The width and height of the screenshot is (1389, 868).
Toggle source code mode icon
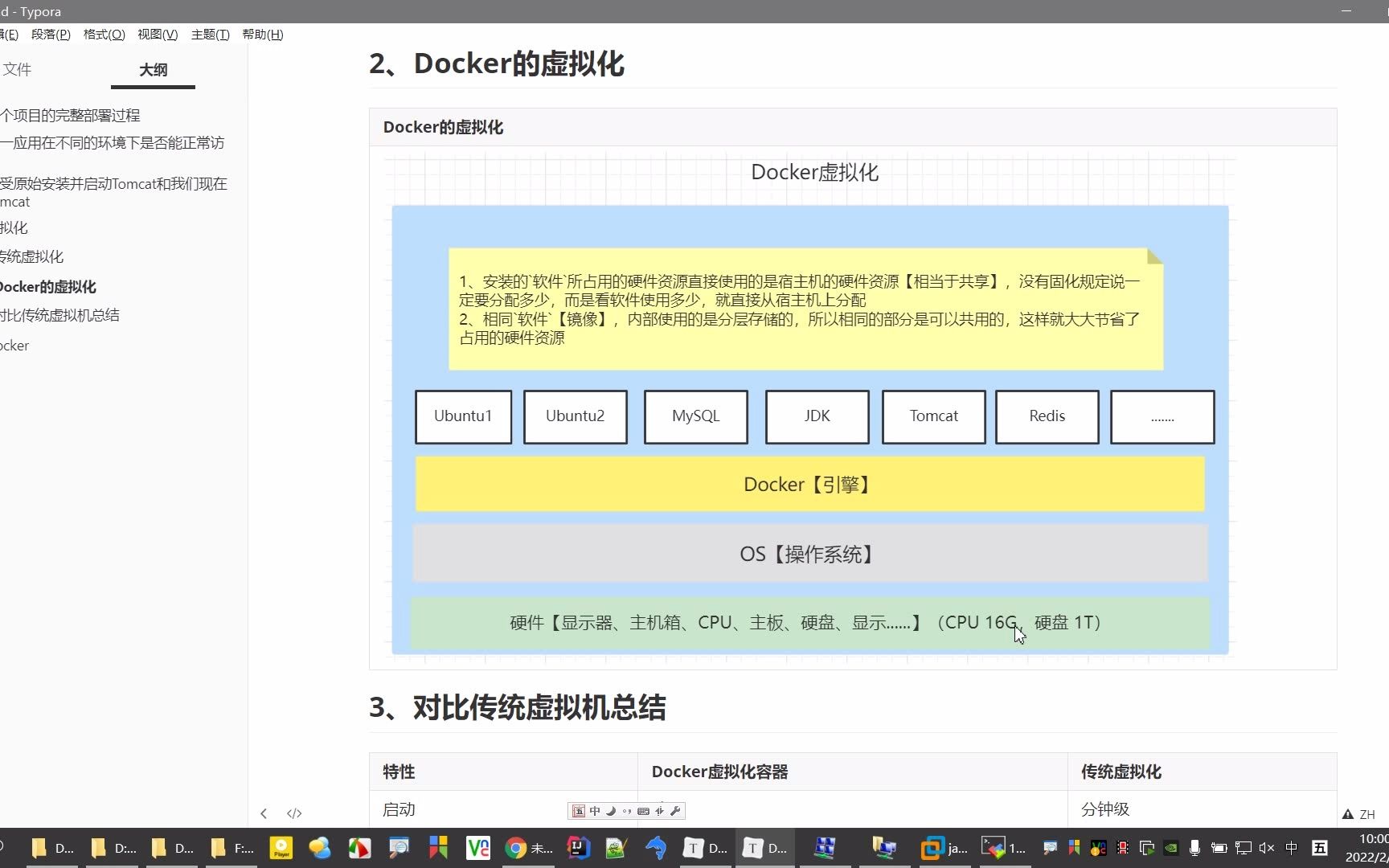click(294, 813)
